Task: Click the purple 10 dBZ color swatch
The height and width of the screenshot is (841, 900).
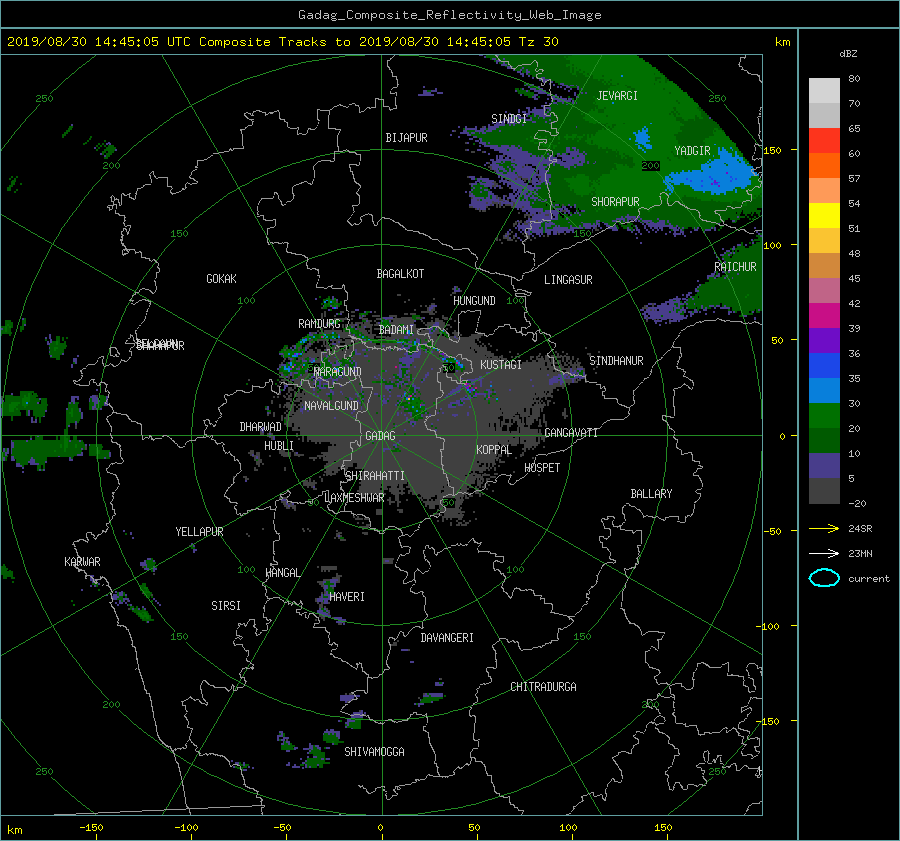Action: [x=824, y=466]
